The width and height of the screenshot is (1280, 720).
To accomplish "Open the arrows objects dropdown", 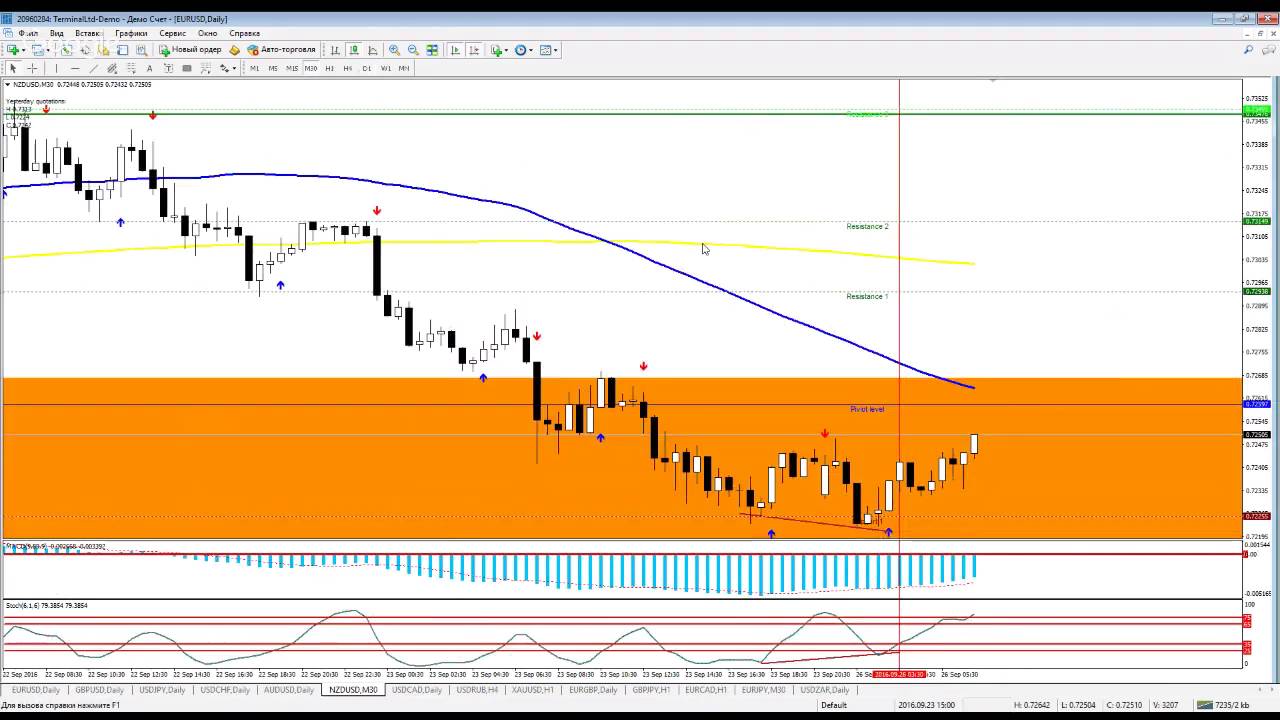I will click(228, 68).
